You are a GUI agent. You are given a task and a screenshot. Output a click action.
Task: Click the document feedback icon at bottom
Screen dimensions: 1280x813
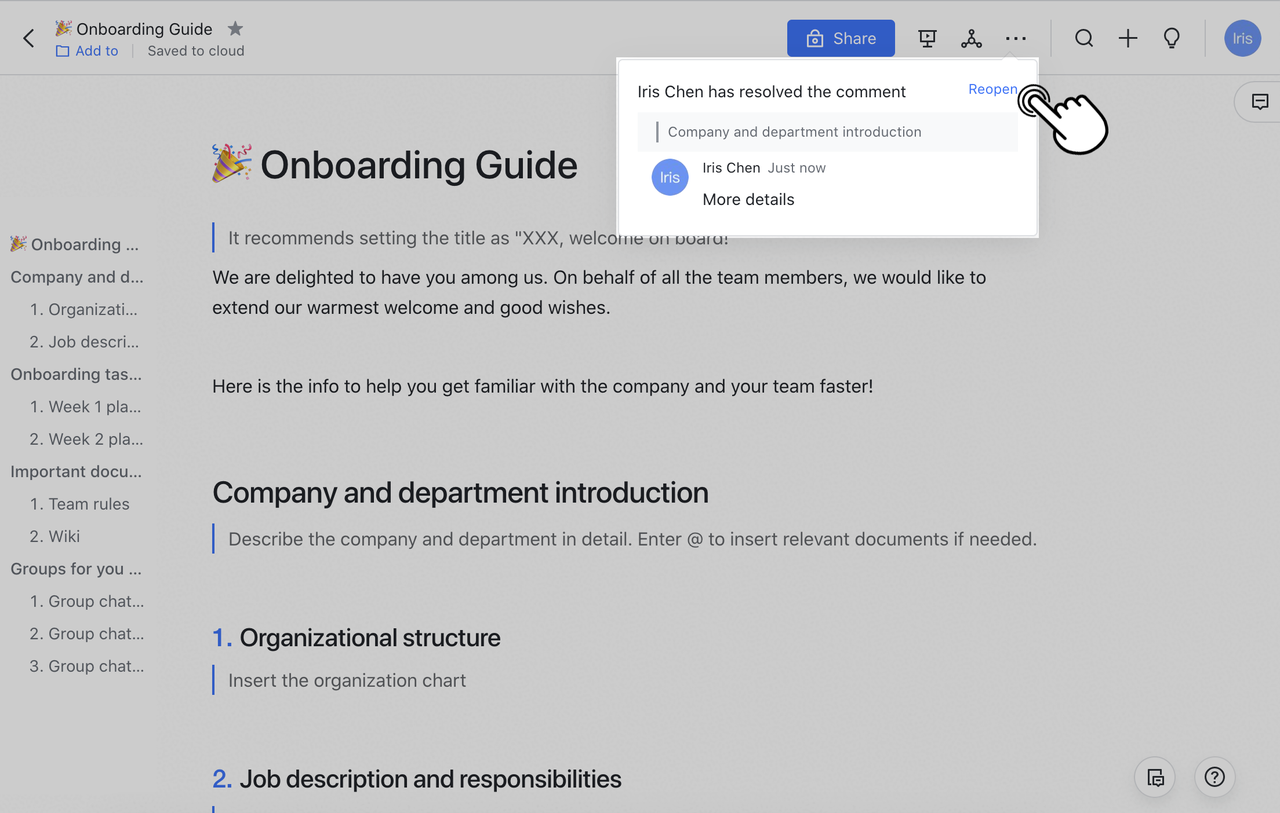click(1155, 777)
